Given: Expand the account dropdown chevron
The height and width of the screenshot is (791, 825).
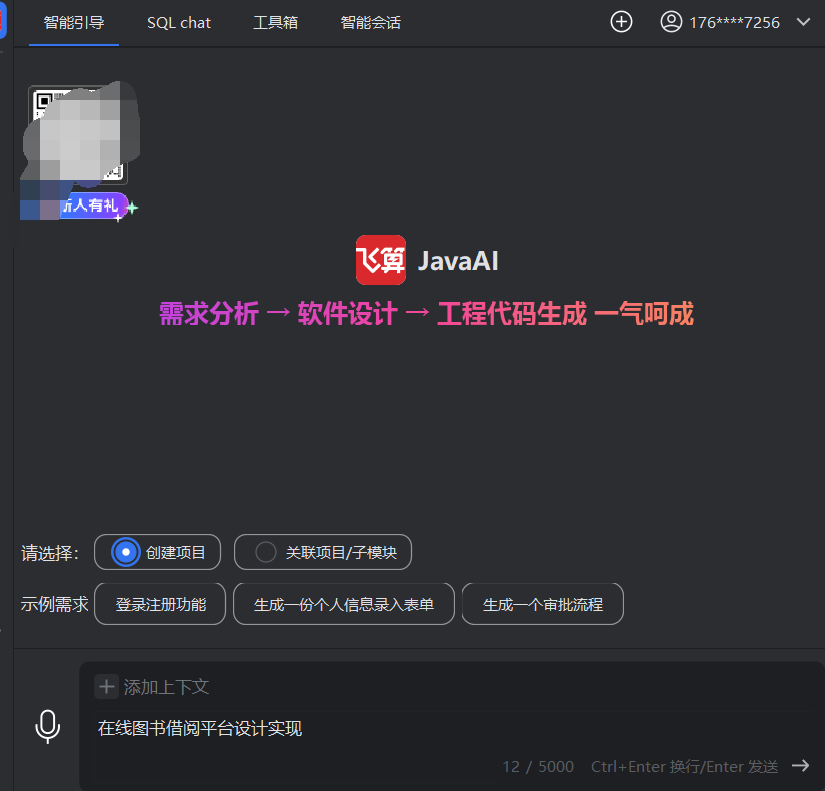Looking at the screenshot, I should click(803, 22).
